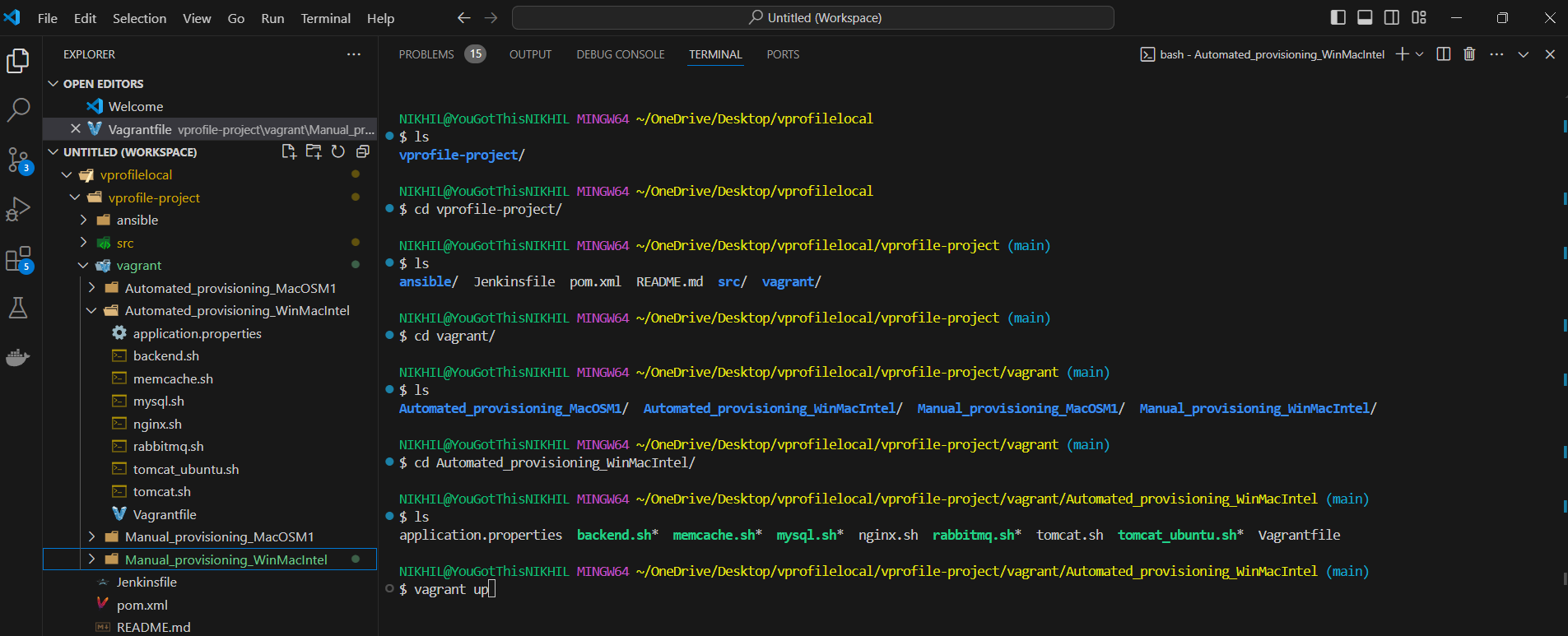Open the Explorer view in activity bar
Screen dimensions: 1568x636
click(x=18, y=60)
